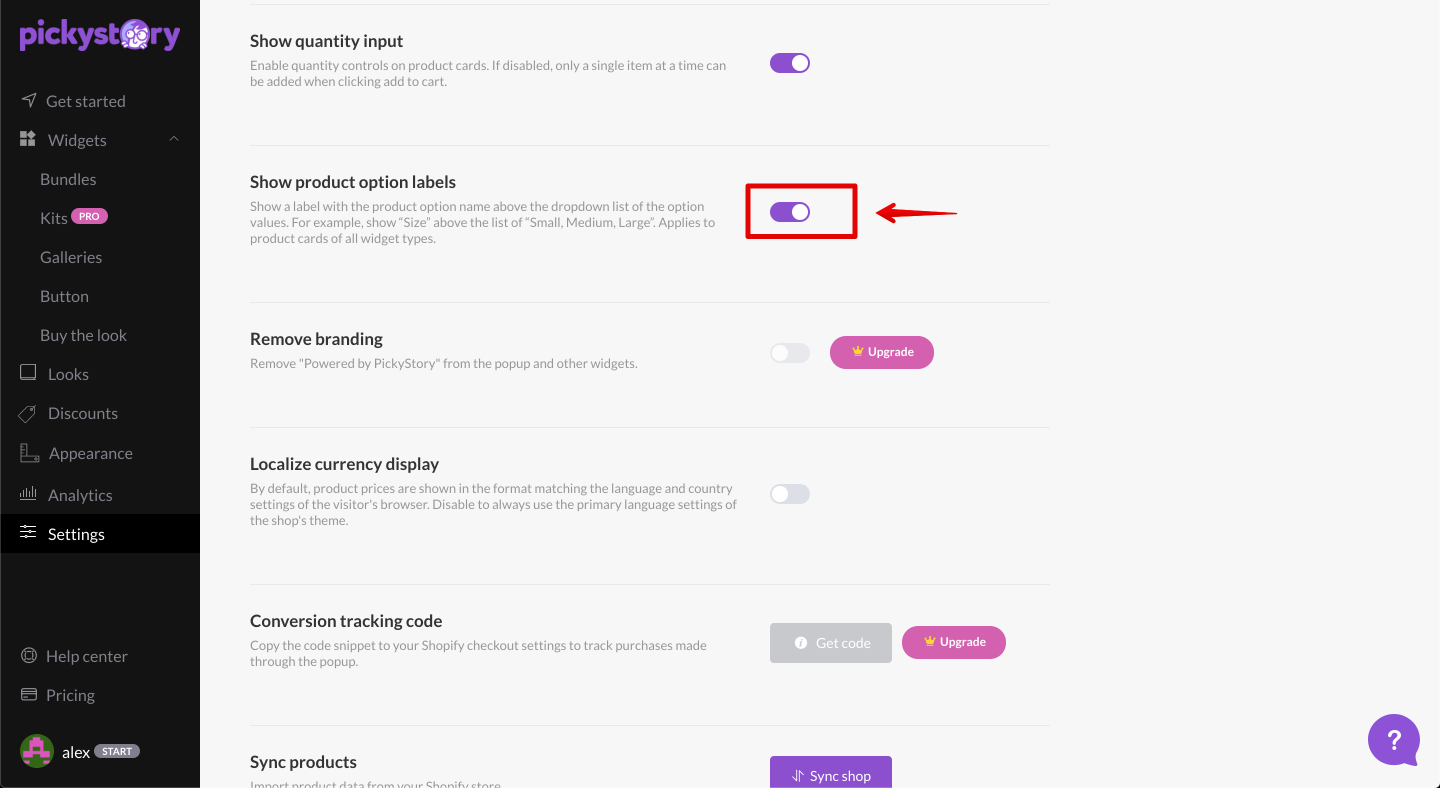Click the Discounts tag icon
This screenshot has width=1440, height=788.
[x=28, y=413]
